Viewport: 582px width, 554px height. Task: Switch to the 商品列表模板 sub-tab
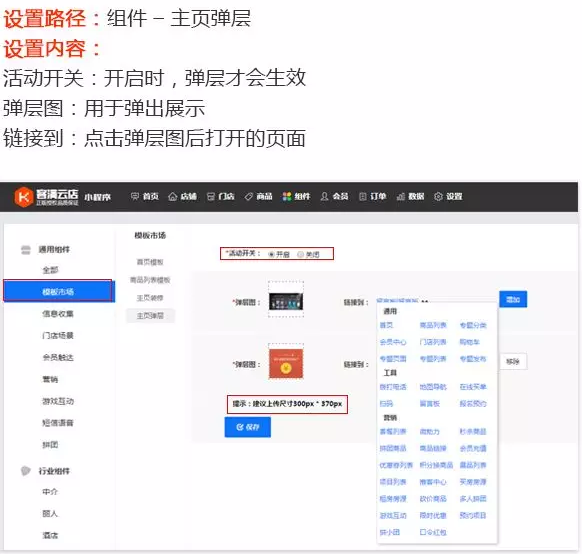[x=150, y=280]
